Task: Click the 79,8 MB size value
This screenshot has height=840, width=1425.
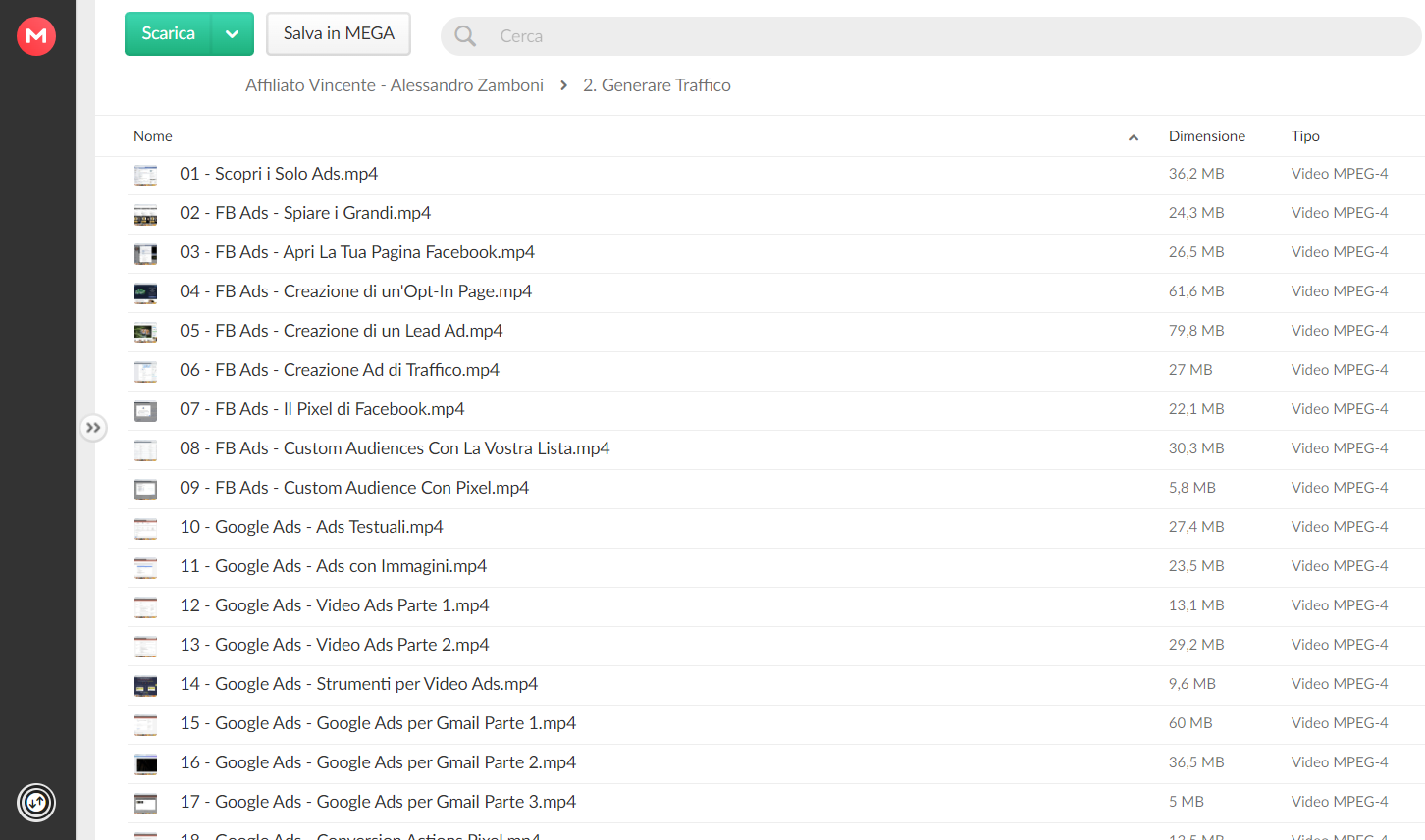Action: tap(1196, 331)
